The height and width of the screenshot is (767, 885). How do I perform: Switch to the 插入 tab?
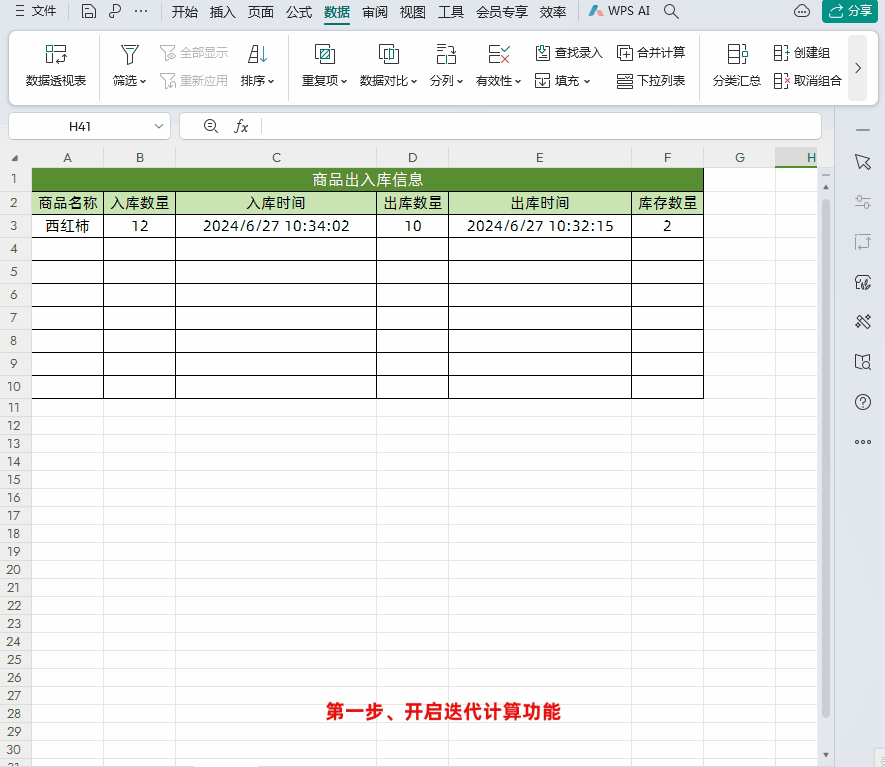tap(222, 12)
